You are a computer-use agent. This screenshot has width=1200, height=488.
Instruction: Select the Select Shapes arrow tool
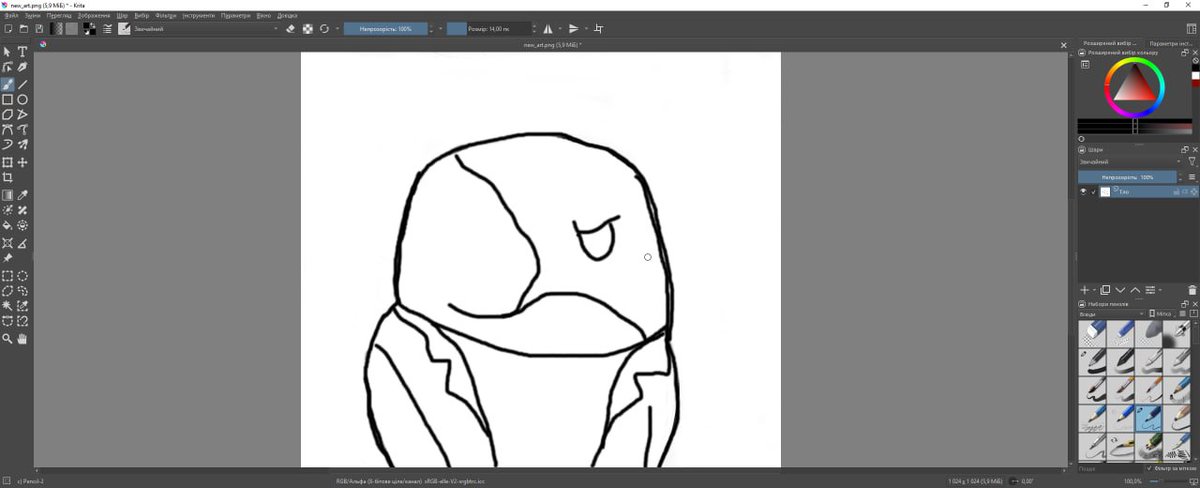pos(8,51)
